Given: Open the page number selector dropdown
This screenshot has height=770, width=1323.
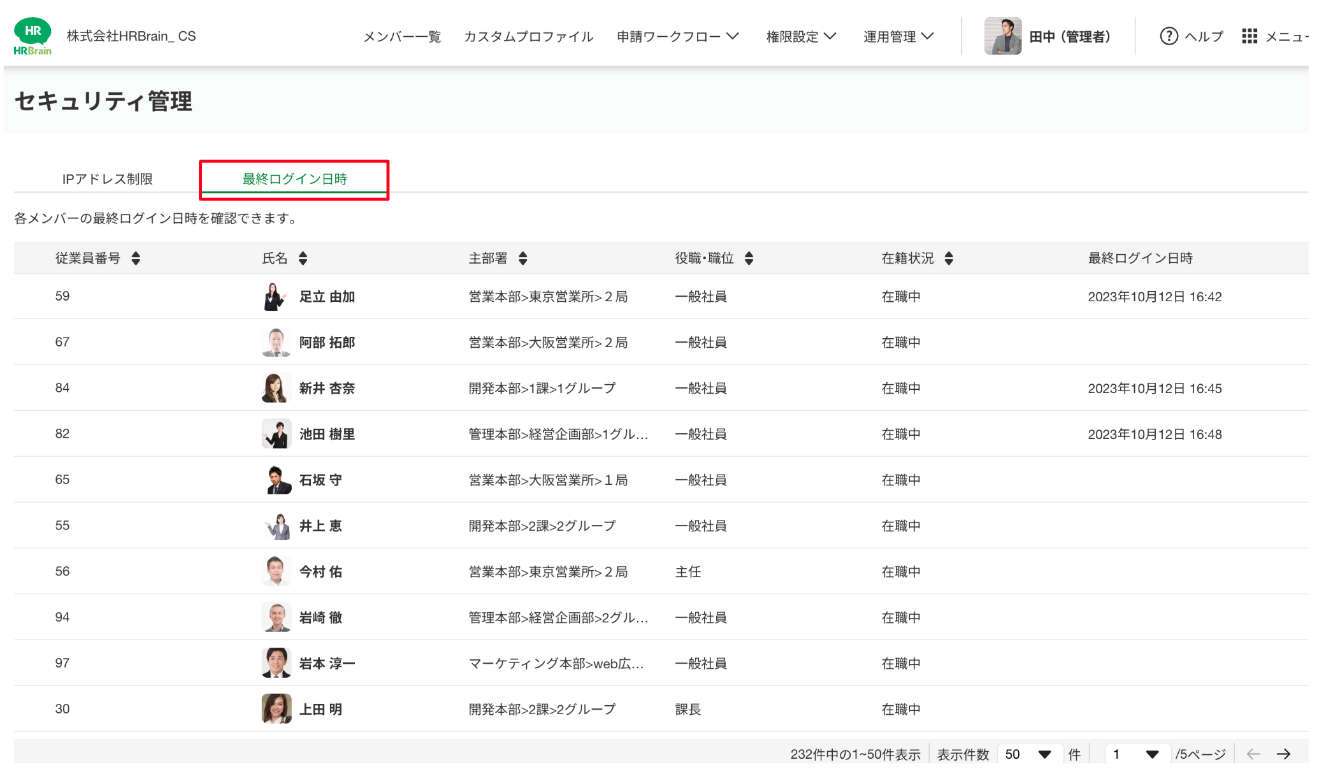Looking at the screenshot, I should (x=1137, y=754).
